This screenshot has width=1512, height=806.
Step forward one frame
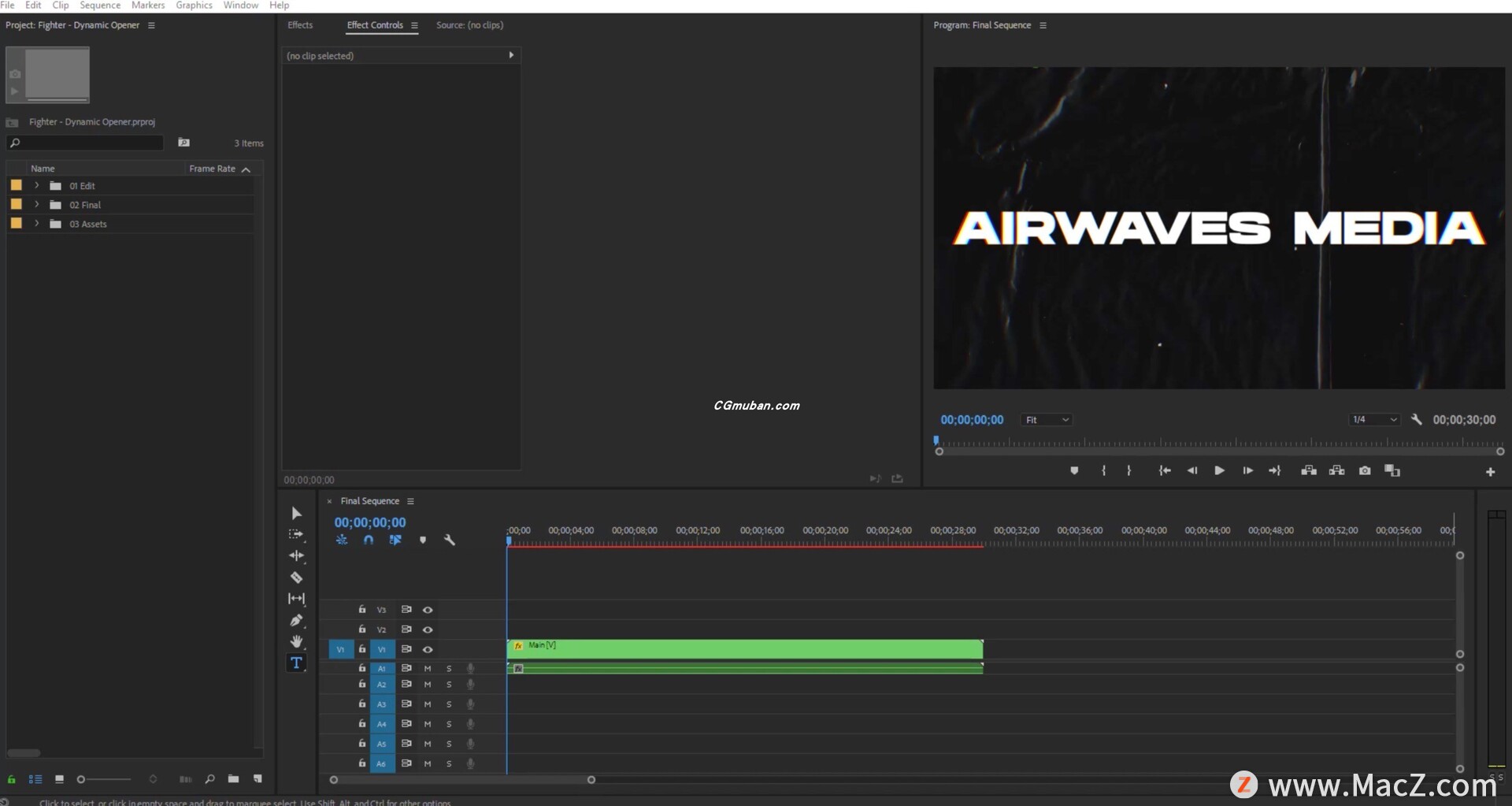tap(1247, 470)
